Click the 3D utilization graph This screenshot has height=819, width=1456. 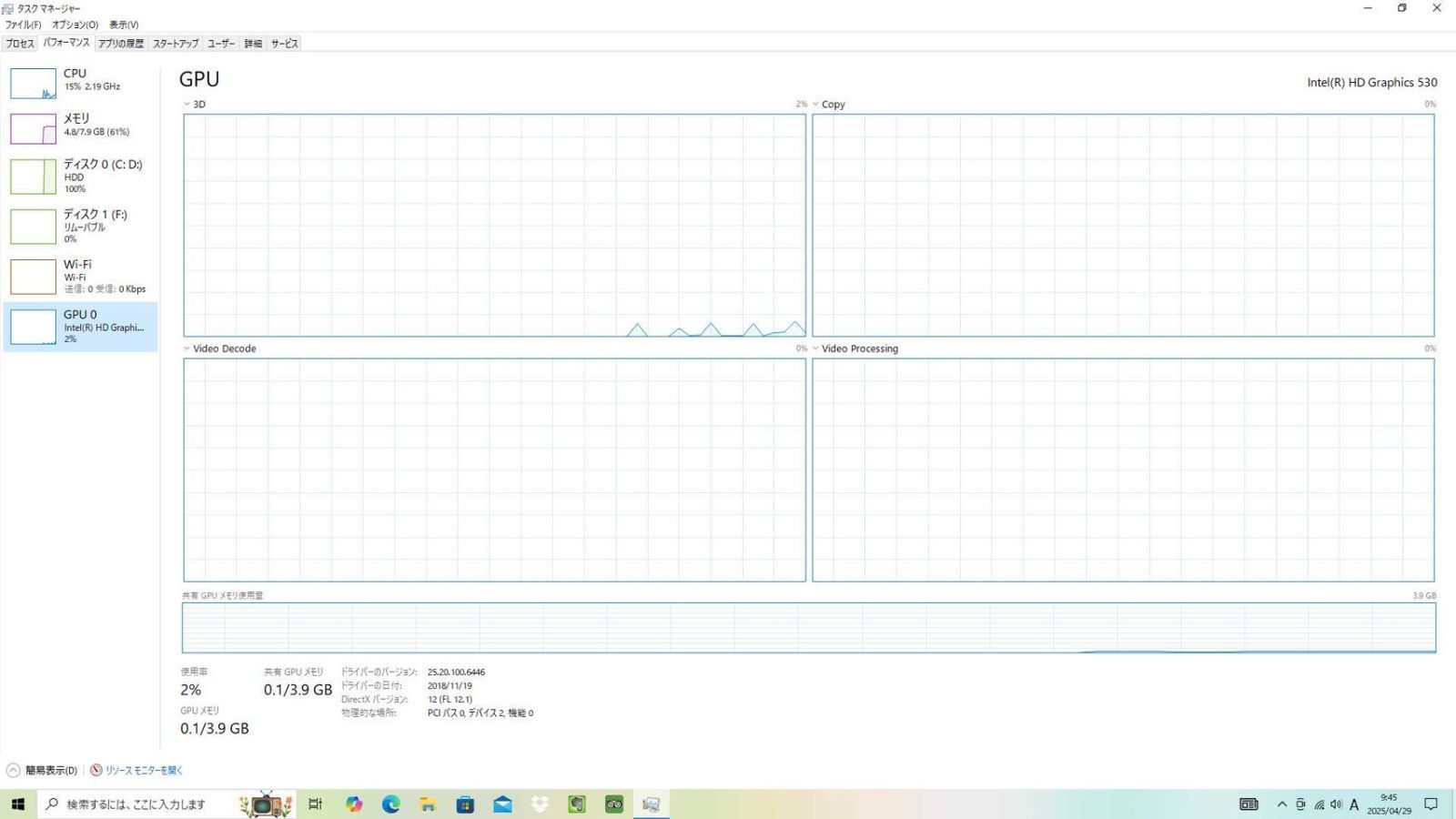pos(494,225)
